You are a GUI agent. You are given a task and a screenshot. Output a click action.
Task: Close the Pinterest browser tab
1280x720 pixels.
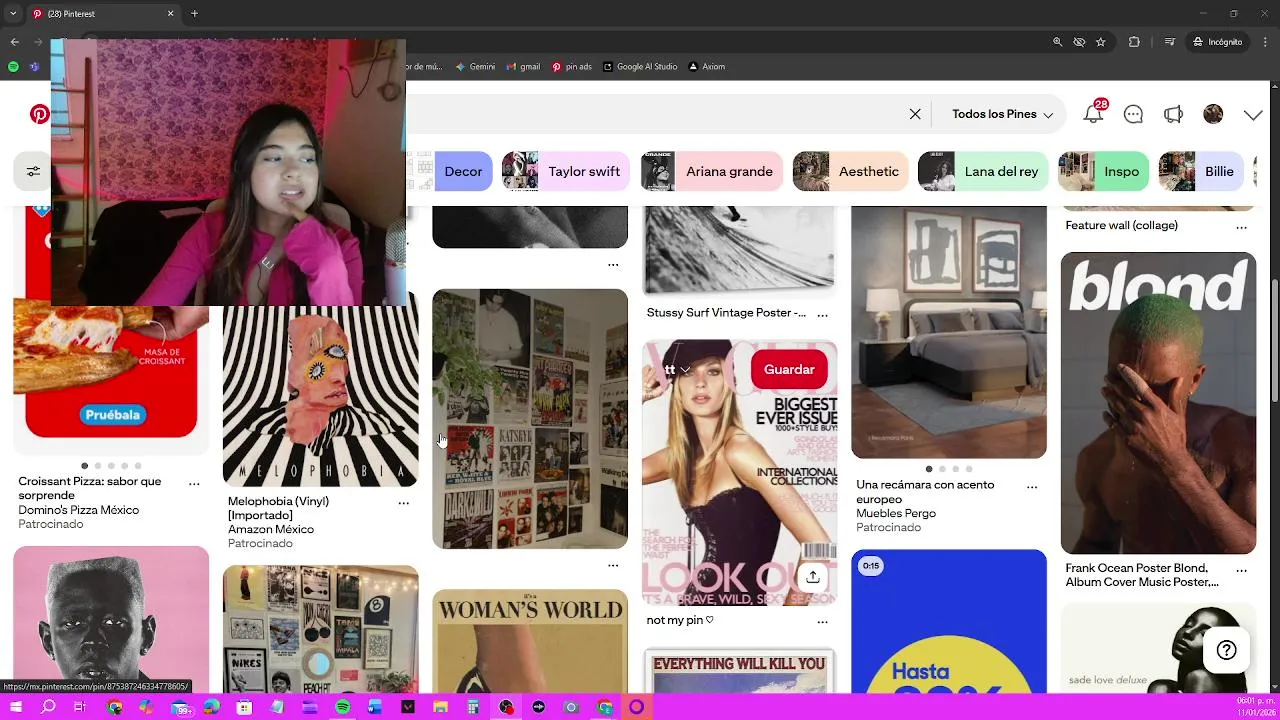pos(170,14)
